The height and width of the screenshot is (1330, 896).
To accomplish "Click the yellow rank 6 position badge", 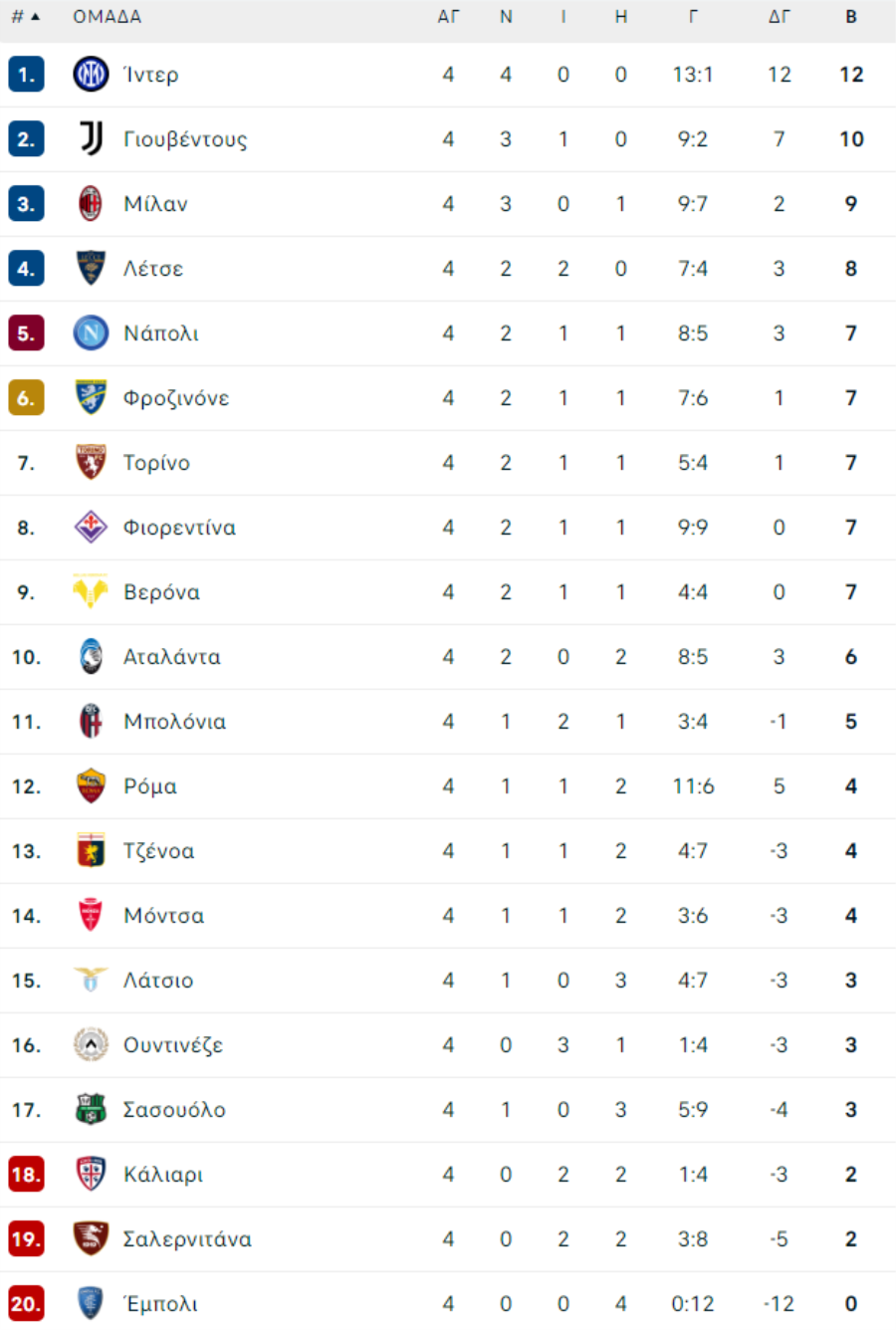I will [x=26, y=397].
